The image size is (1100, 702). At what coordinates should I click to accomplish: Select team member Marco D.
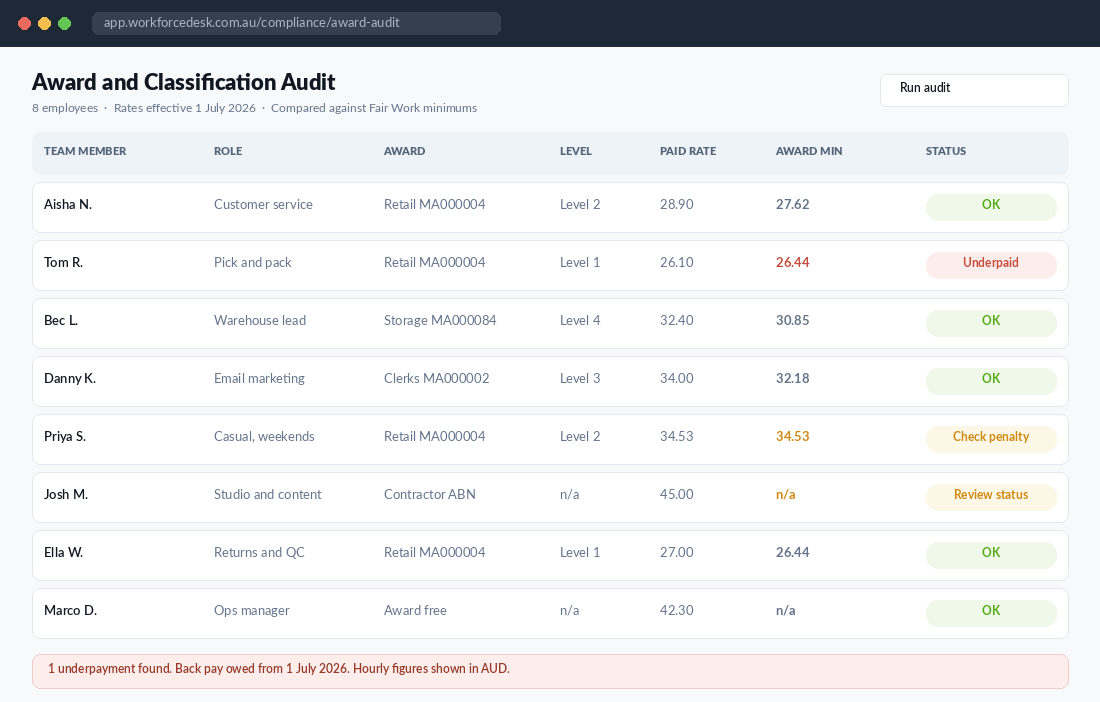(70, 611)
